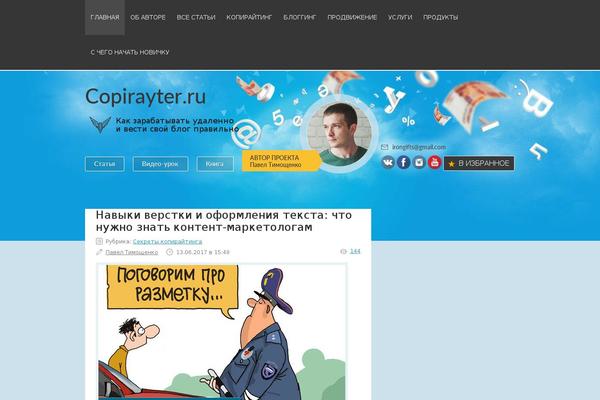Image resolution: width=600 pixels, height=400 pixels.
Task: Open the VK social profile icon
Action: click(x=388, y=162)
